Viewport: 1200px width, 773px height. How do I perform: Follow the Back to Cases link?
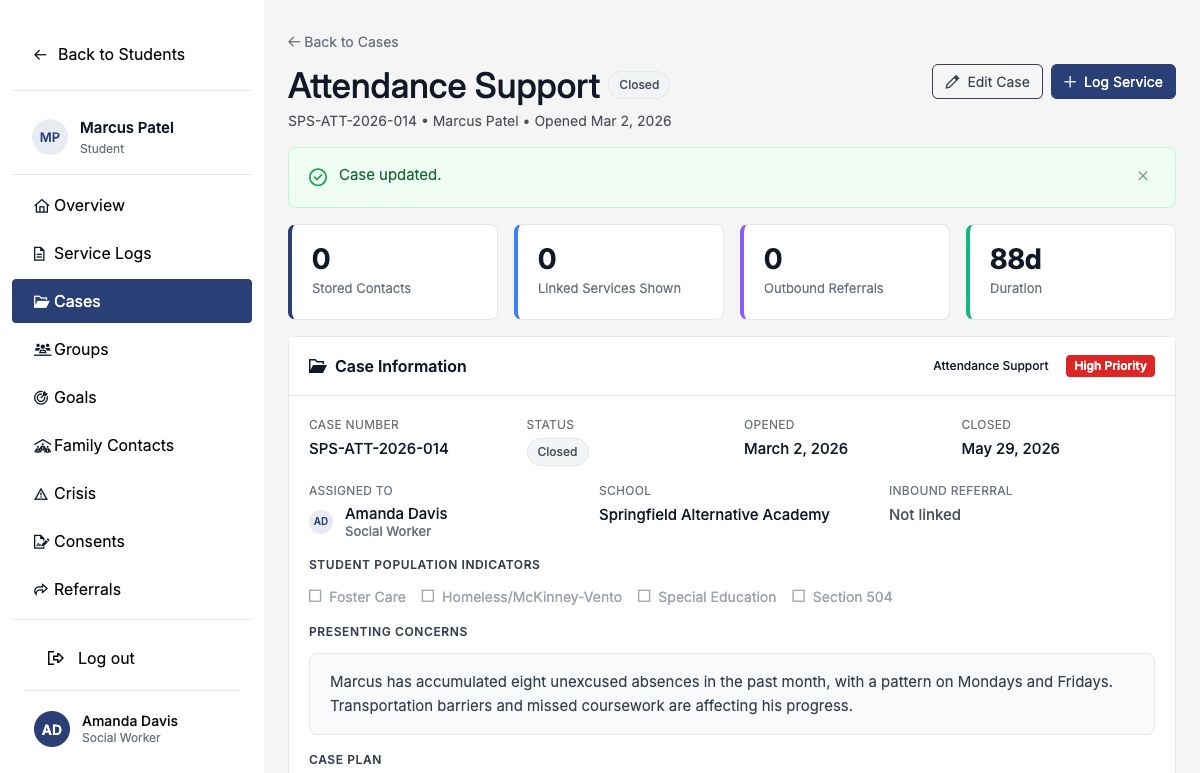343,42
